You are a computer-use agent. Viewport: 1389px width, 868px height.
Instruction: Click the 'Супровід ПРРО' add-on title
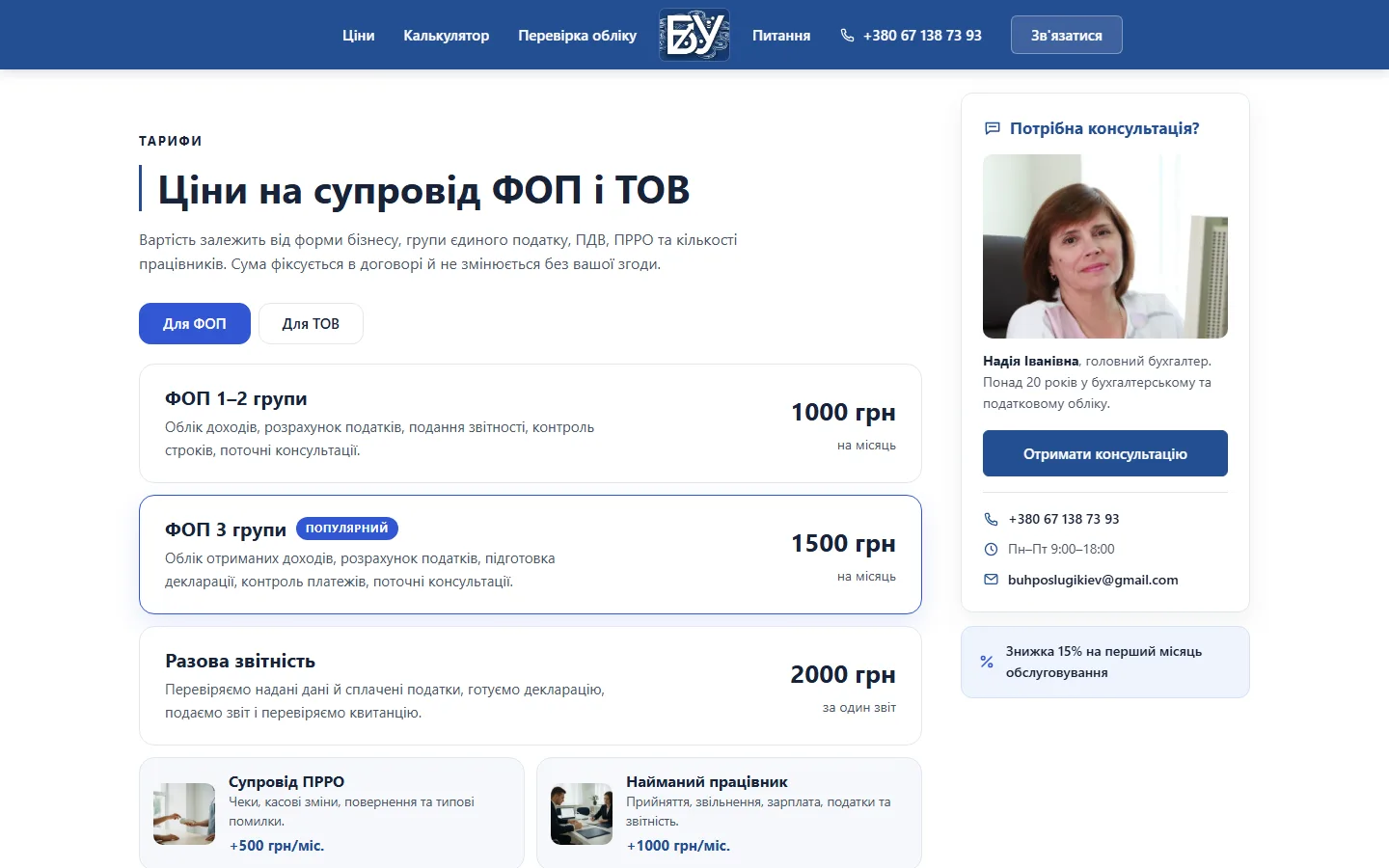[286, 781]
